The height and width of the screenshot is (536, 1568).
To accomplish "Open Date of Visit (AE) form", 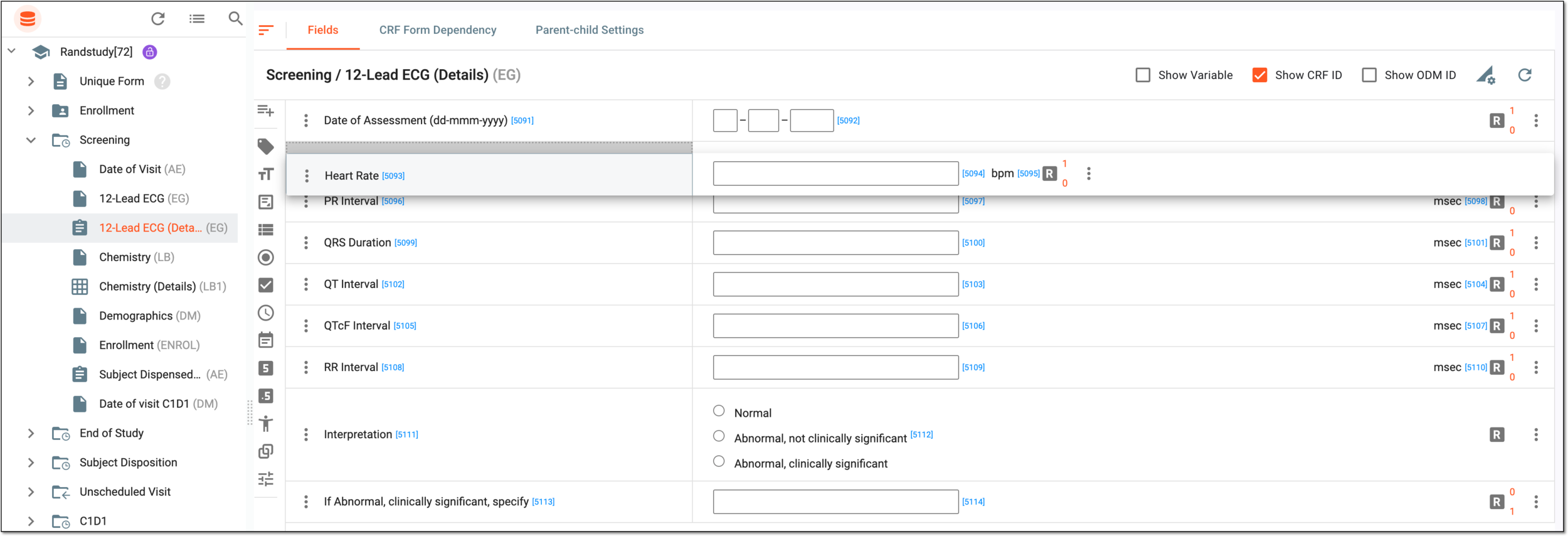I will pos(142,169).
